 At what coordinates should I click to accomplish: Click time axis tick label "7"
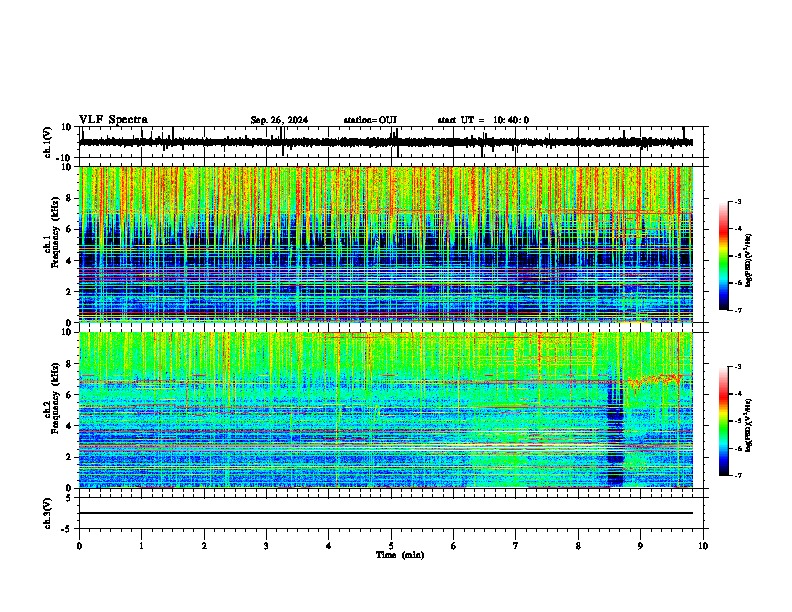click(516, 546)
